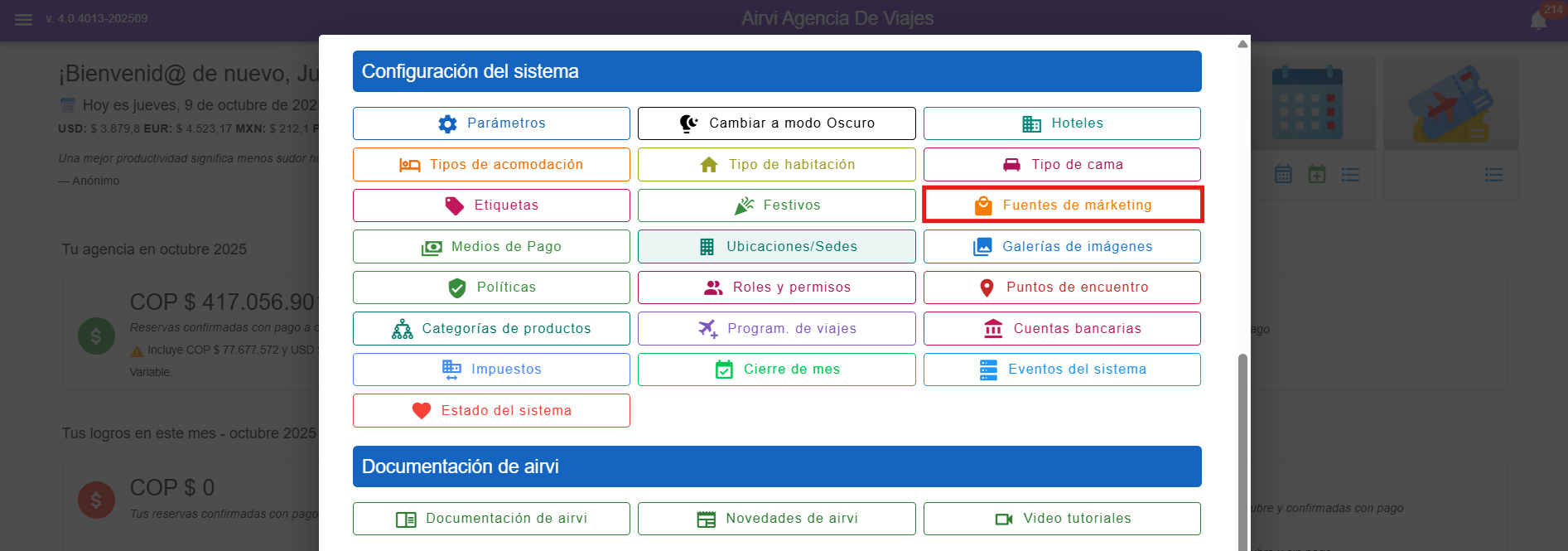
Task: Click the shield icon beside Políticas
Action: point(456,288)
